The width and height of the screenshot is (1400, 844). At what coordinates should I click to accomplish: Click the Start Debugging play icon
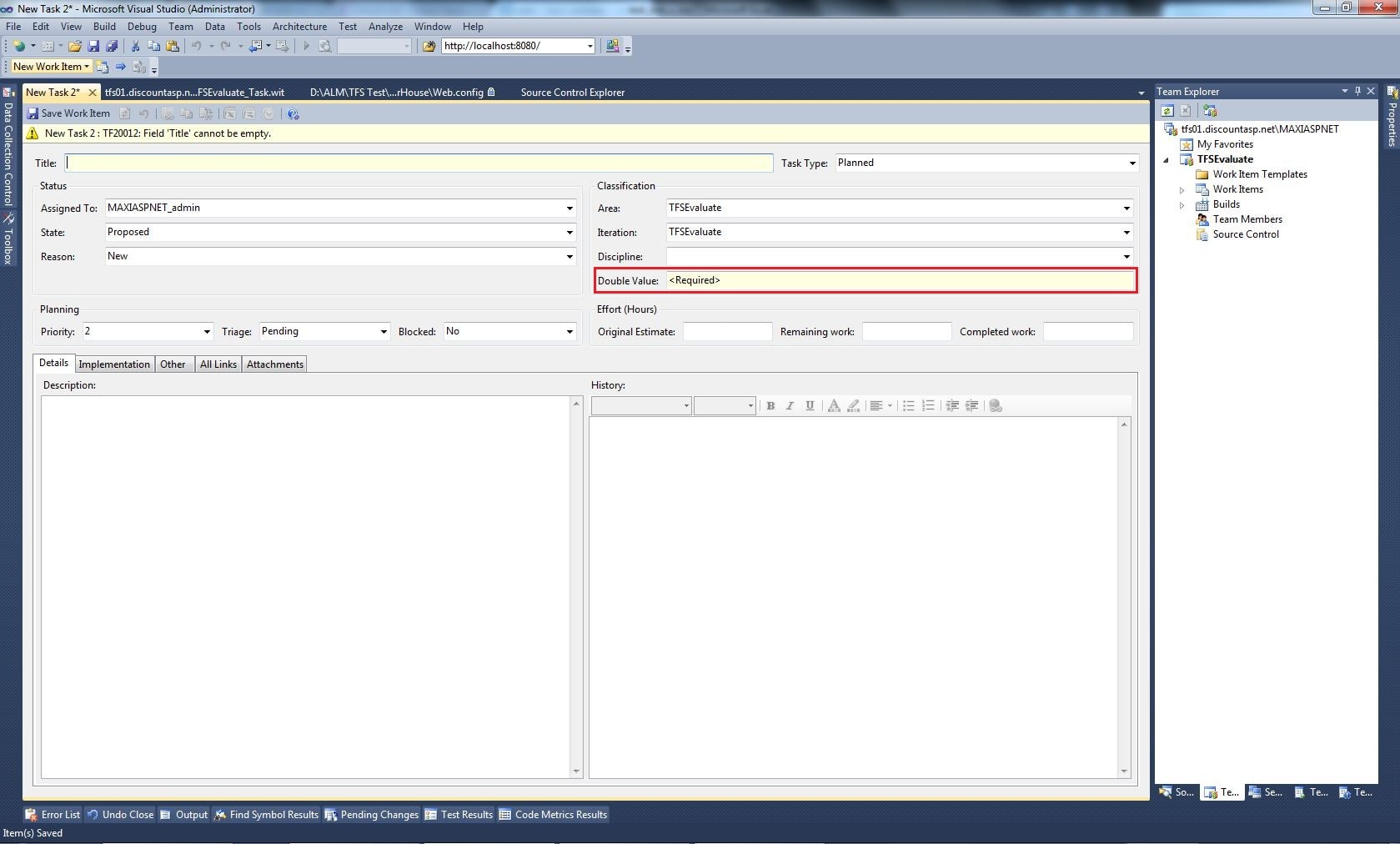click(x=306, y=46)
